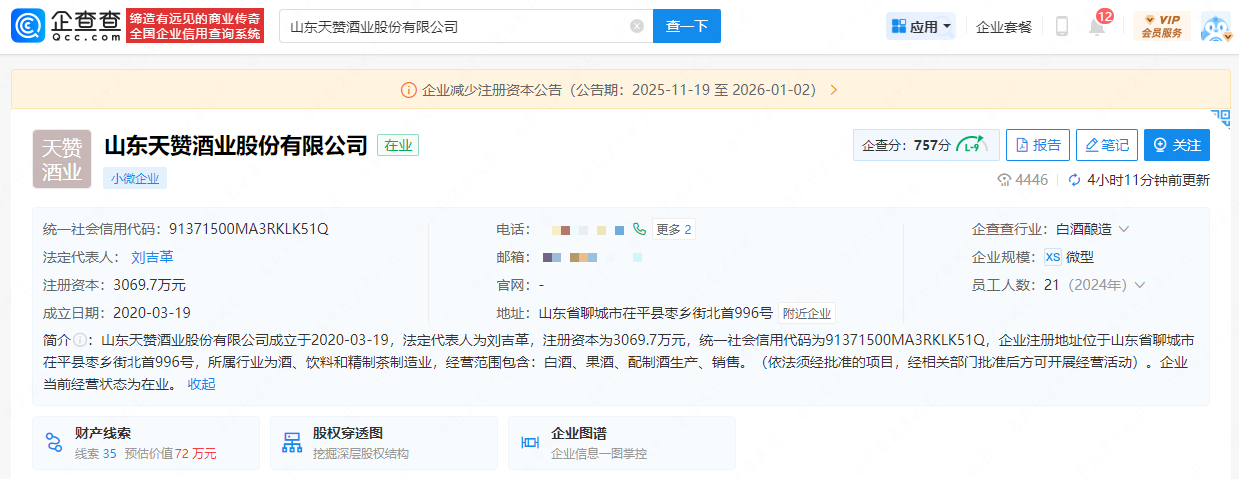The image size is (1239, 479).
Task: Open legal representative 刘吉革 link
Action: pyautogui.click(x=152, y=257)
